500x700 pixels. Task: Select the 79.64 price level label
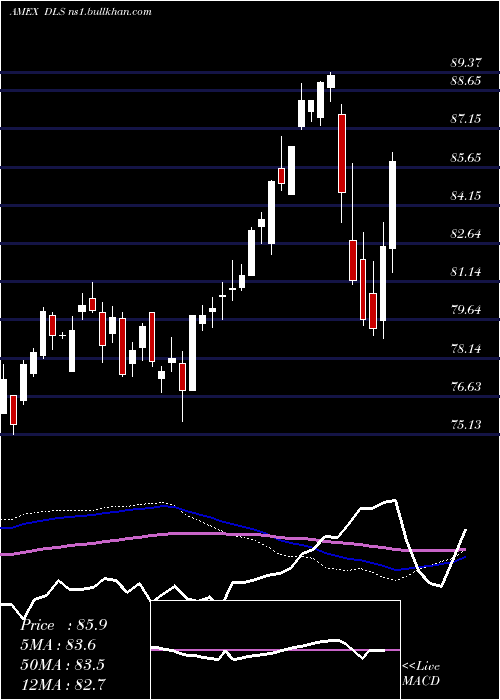466,309
